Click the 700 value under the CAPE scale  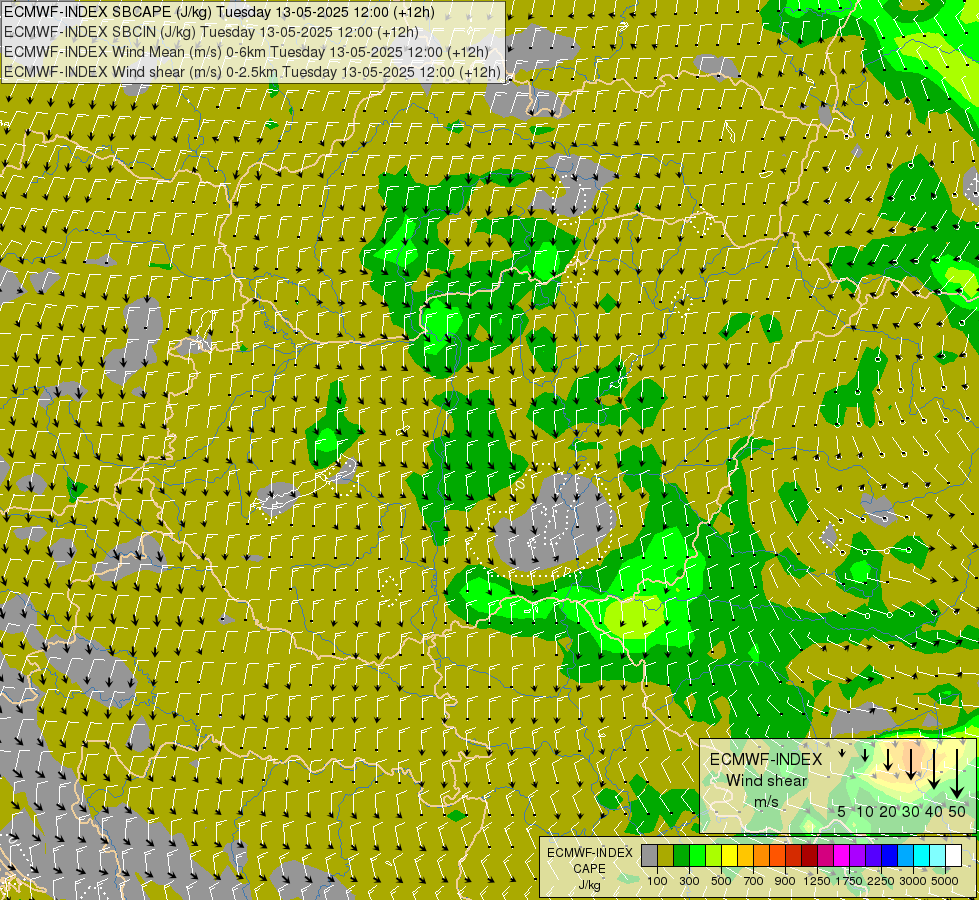754,881
